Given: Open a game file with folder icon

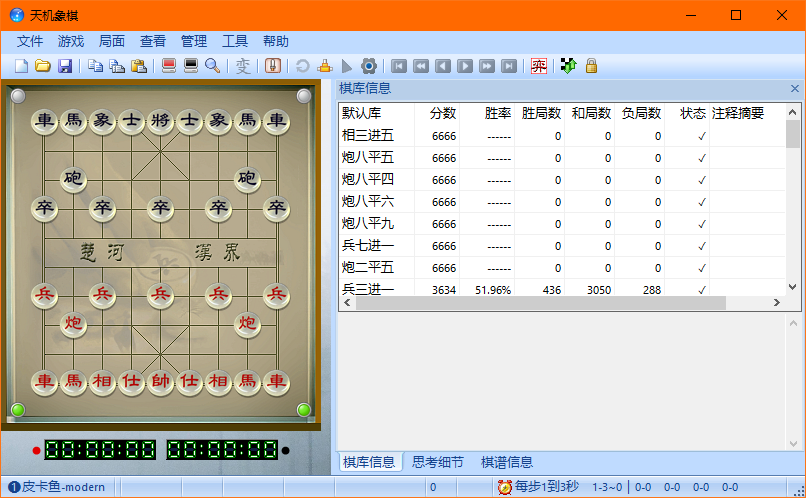Looking at the screenshot, I should (x=43, y=66).
